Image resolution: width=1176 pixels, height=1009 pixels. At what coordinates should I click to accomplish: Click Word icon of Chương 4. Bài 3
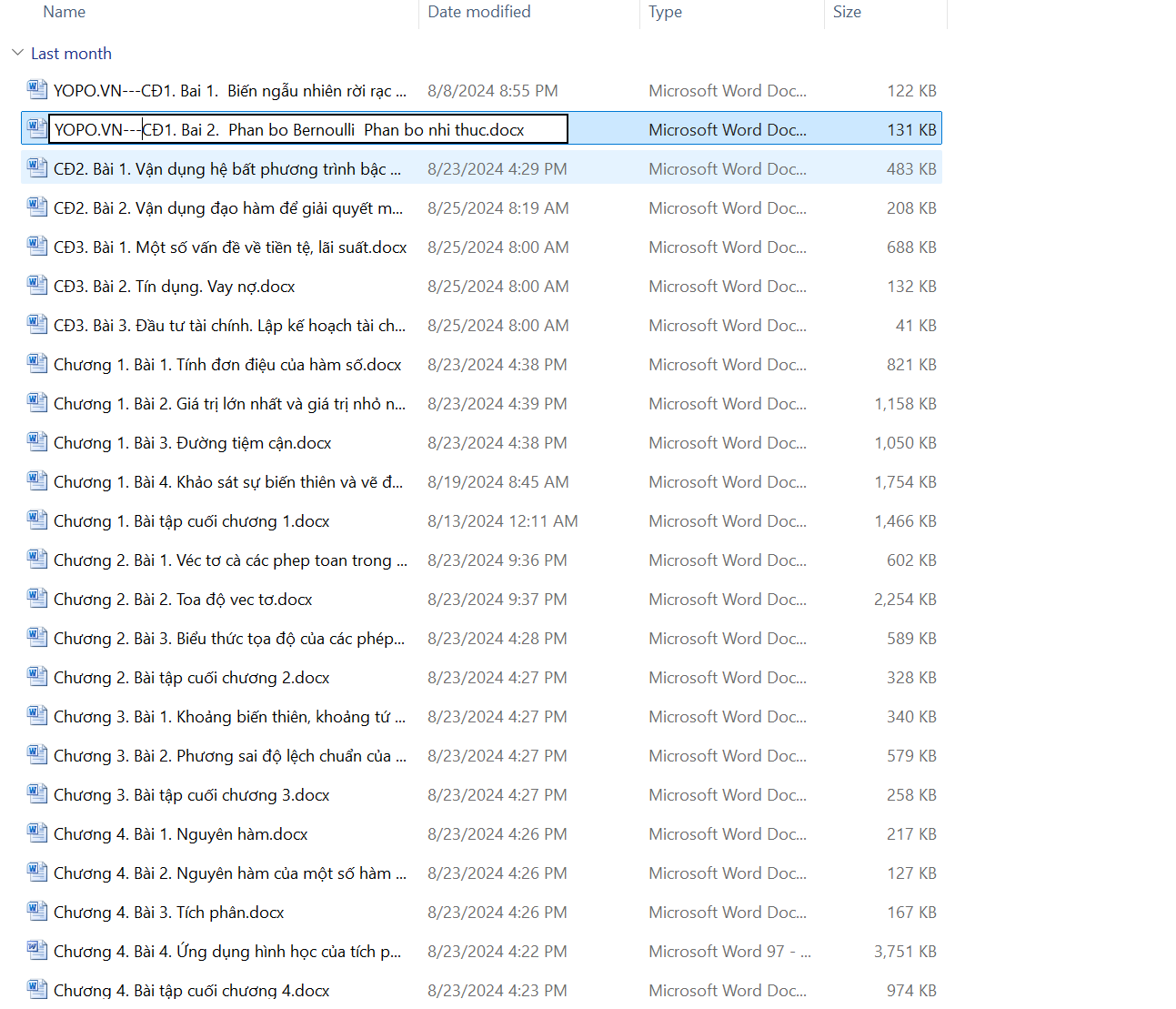37,911
